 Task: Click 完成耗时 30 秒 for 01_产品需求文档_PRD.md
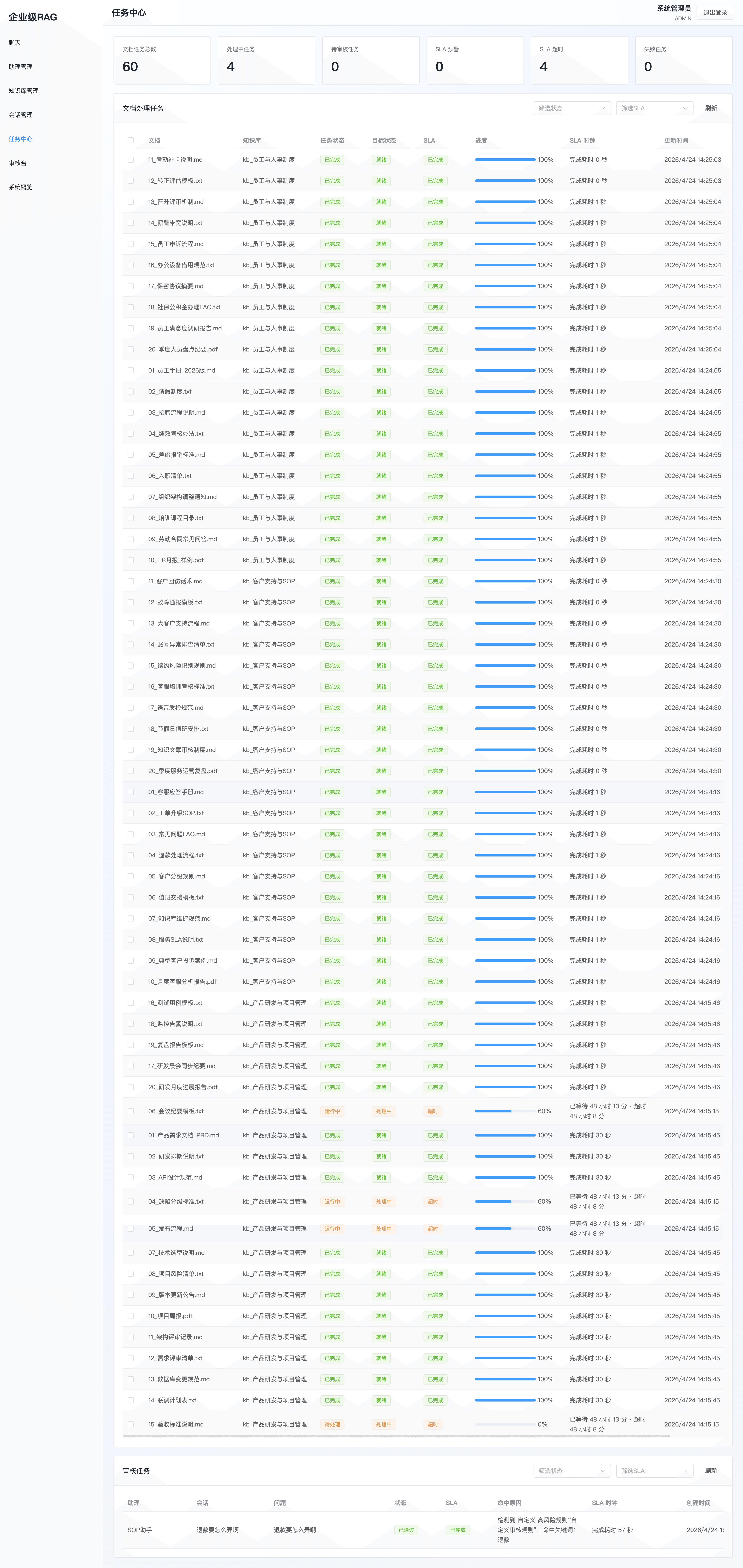590,1135
